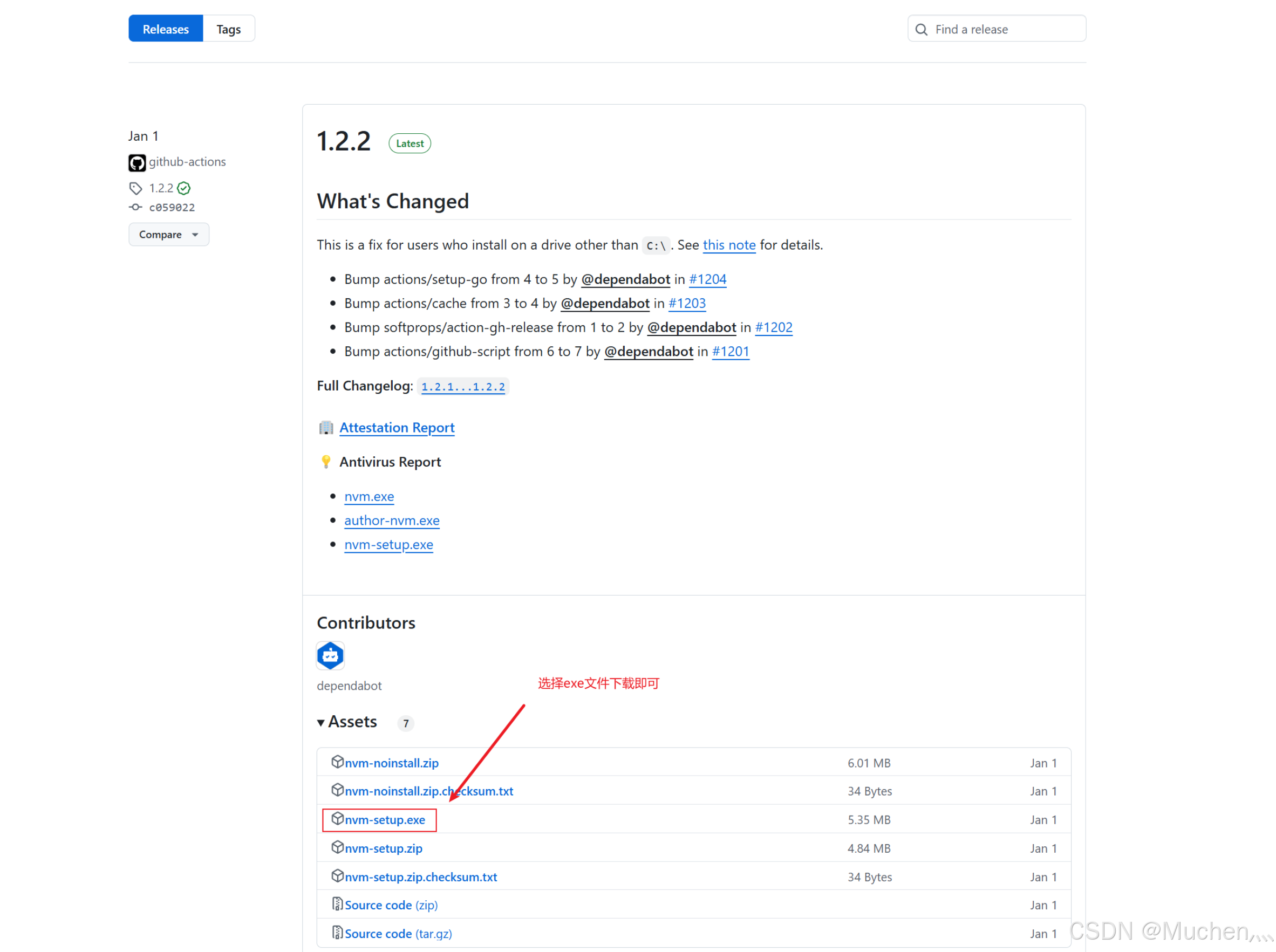Collapse the Assets section
Viewport: 1276px width, 952px height.
click(347, 722)
